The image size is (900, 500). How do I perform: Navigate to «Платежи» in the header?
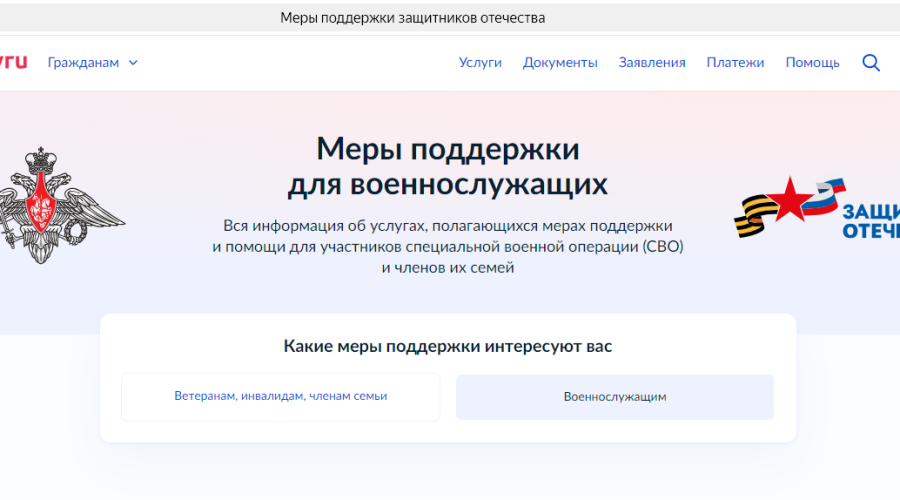(x=735, y=62)
